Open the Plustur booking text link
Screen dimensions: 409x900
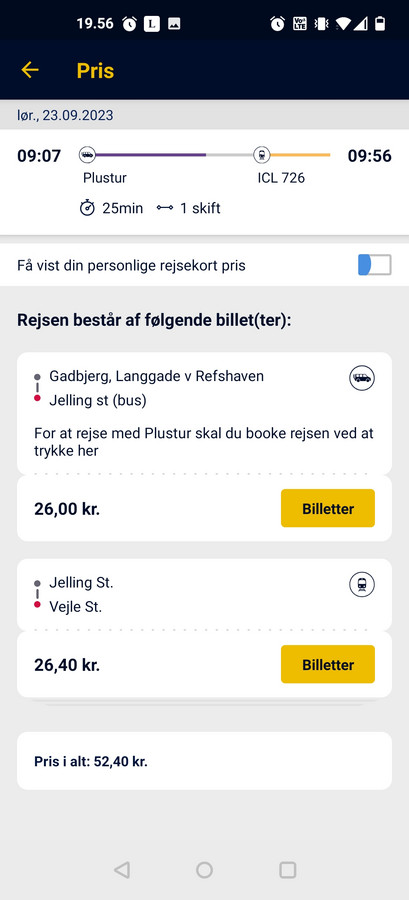point(204,442)
